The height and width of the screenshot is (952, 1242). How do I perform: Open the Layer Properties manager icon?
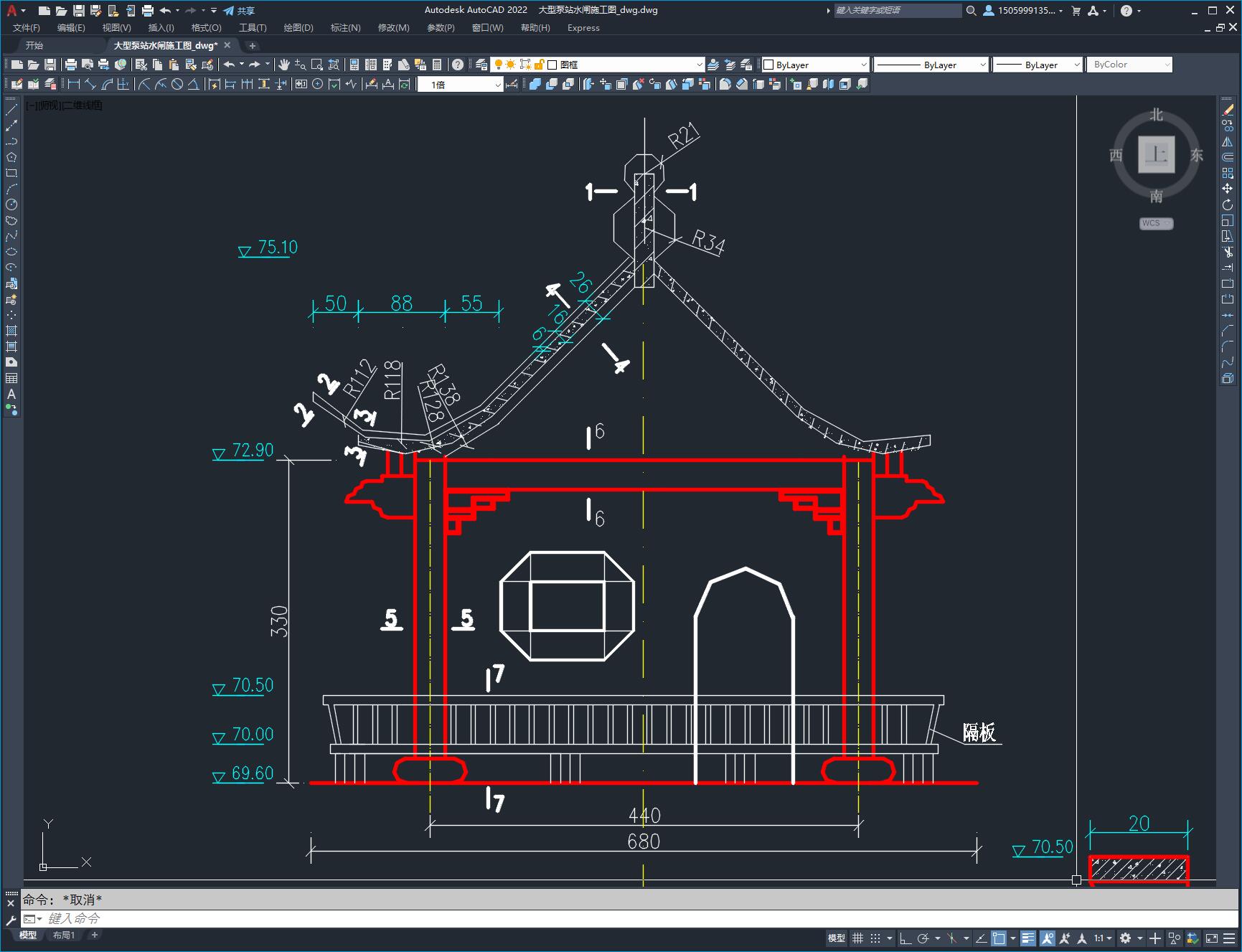(481, 65)
